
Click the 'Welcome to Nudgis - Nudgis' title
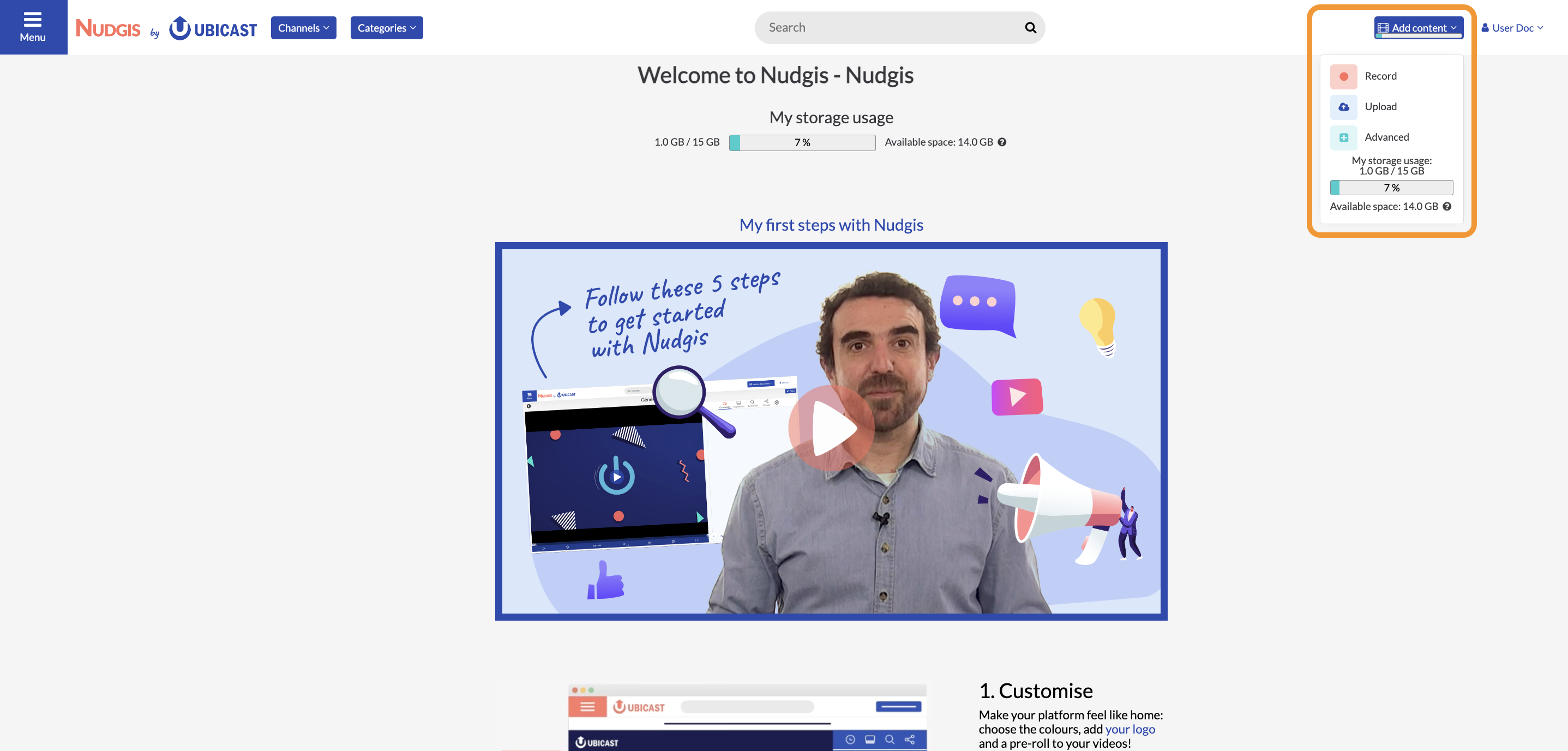click(775, 75)
